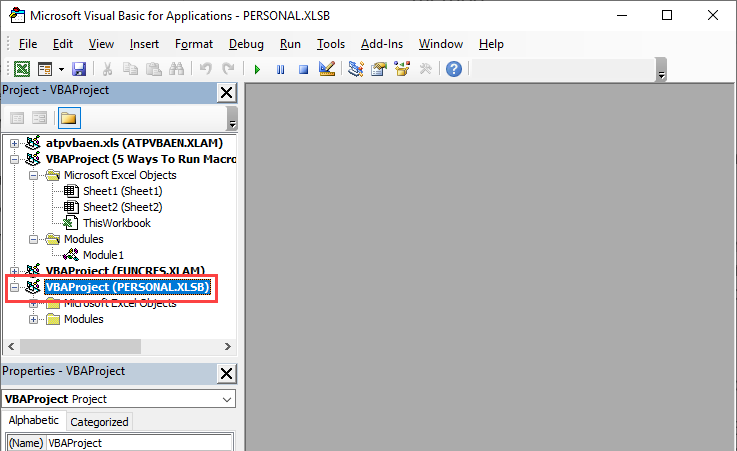
Task: Open the Object Browser icon
Action: point(402,69)
